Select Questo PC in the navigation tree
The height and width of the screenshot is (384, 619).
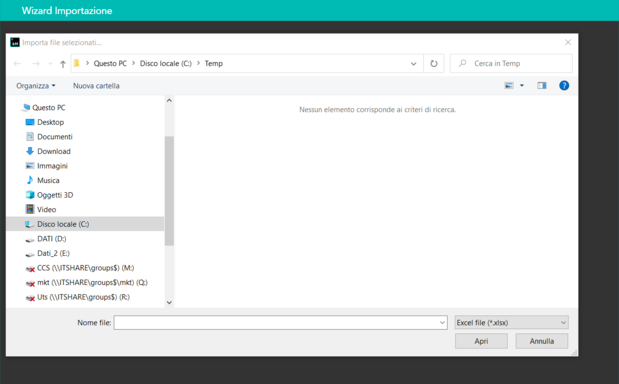[49, 107]
